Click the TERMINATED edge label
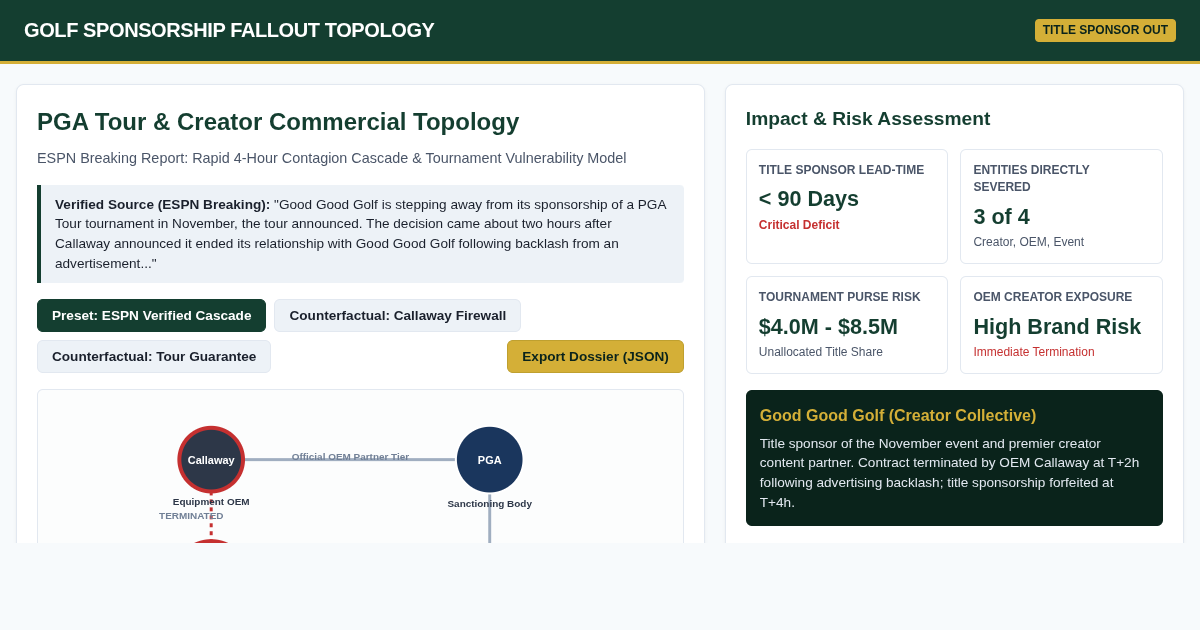The image size is (1200, 630). (191, 516)
